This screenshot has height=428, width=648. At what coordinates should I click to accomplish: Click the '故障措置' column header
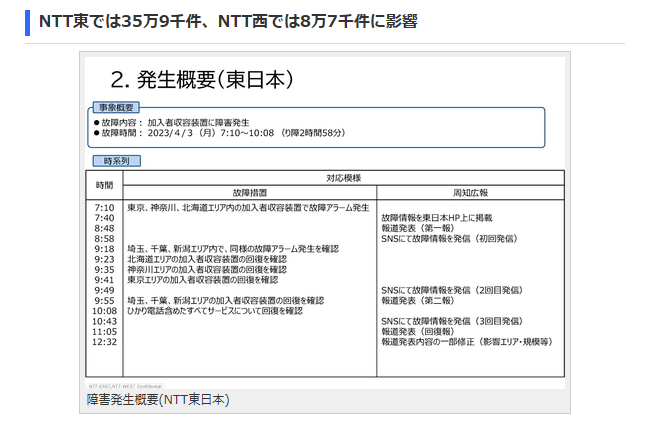[249, 191]
